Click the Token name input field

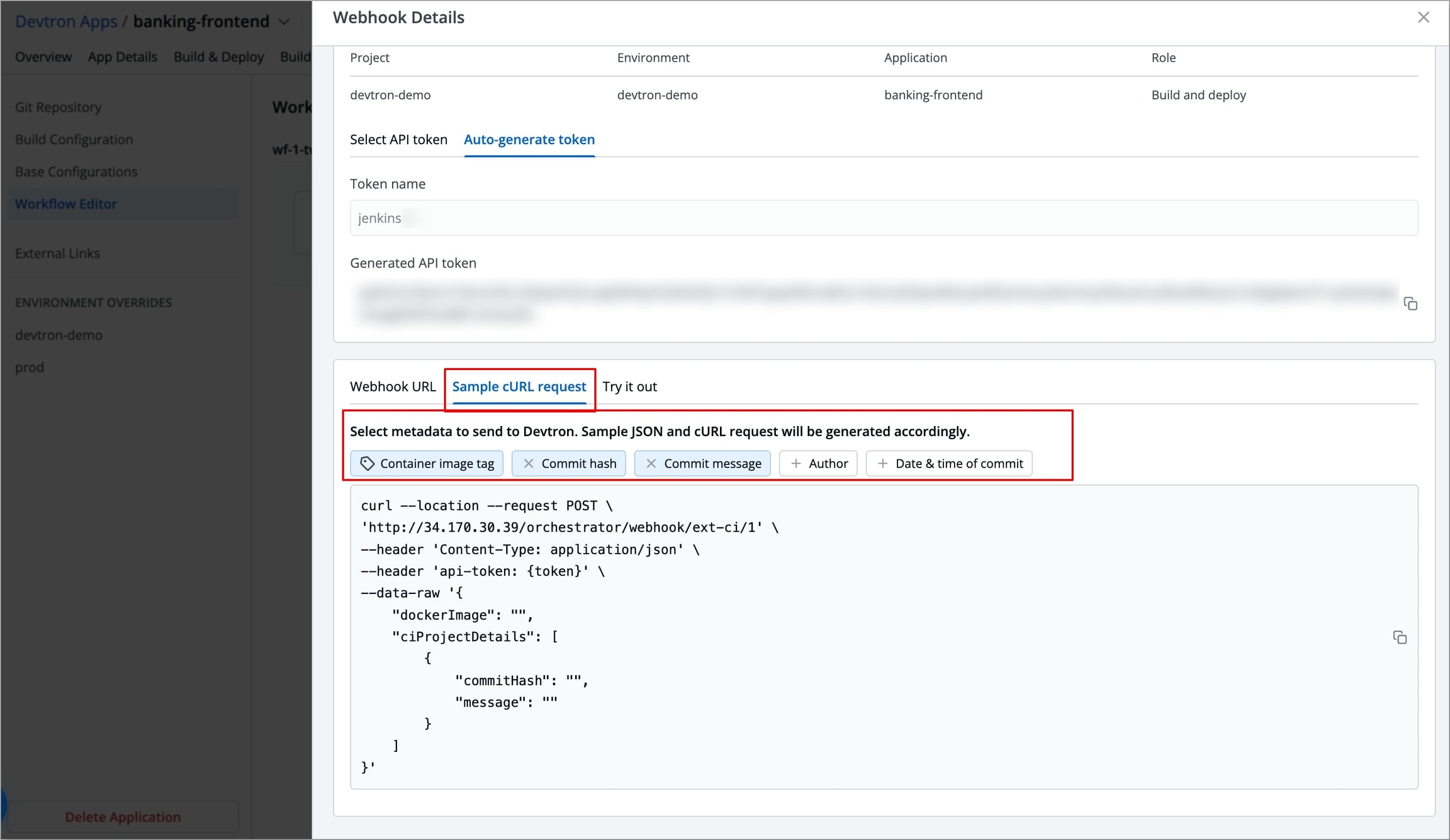click(x=884, y=218)
